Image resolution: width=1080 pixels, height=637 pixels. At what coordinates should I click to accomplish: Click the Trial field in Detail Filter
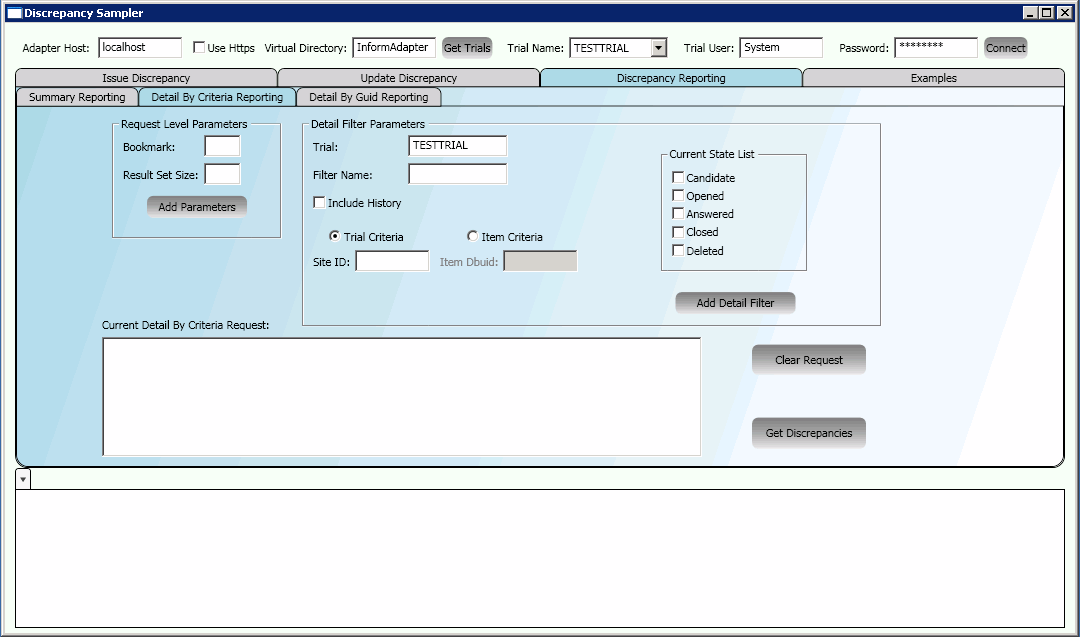[x=457, y=146]
